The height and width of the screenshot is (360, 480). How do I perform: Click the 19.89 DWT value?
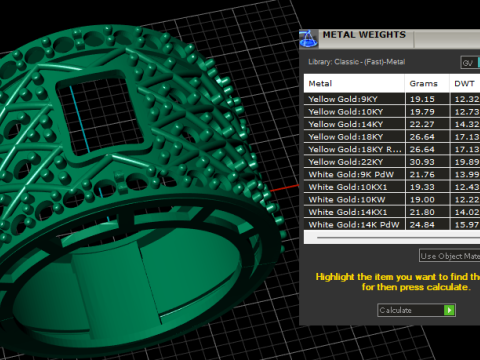(467, 162)
